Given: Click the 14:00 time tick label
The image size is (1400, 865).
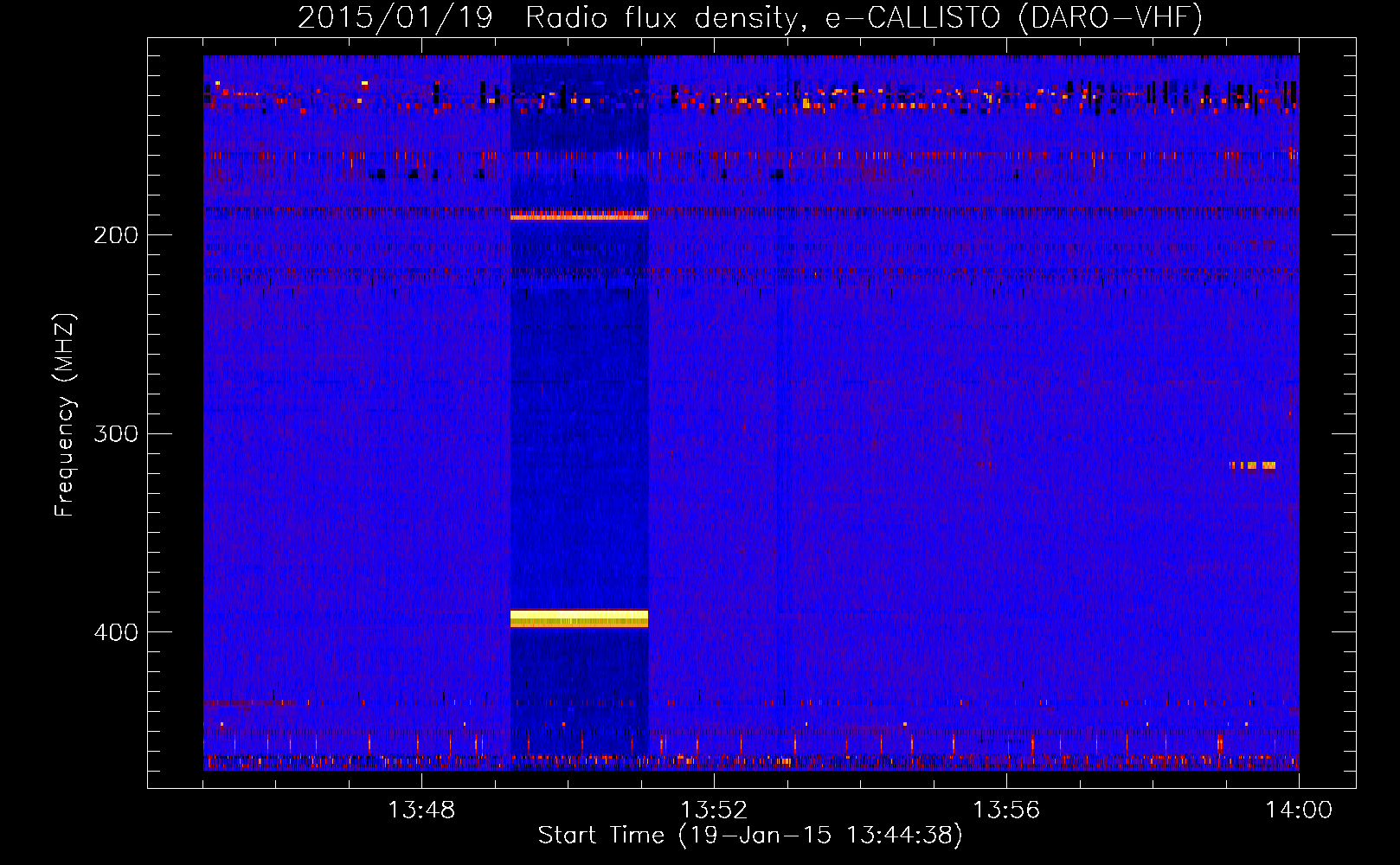Looking at the screenshot, I should (1299, 811).
